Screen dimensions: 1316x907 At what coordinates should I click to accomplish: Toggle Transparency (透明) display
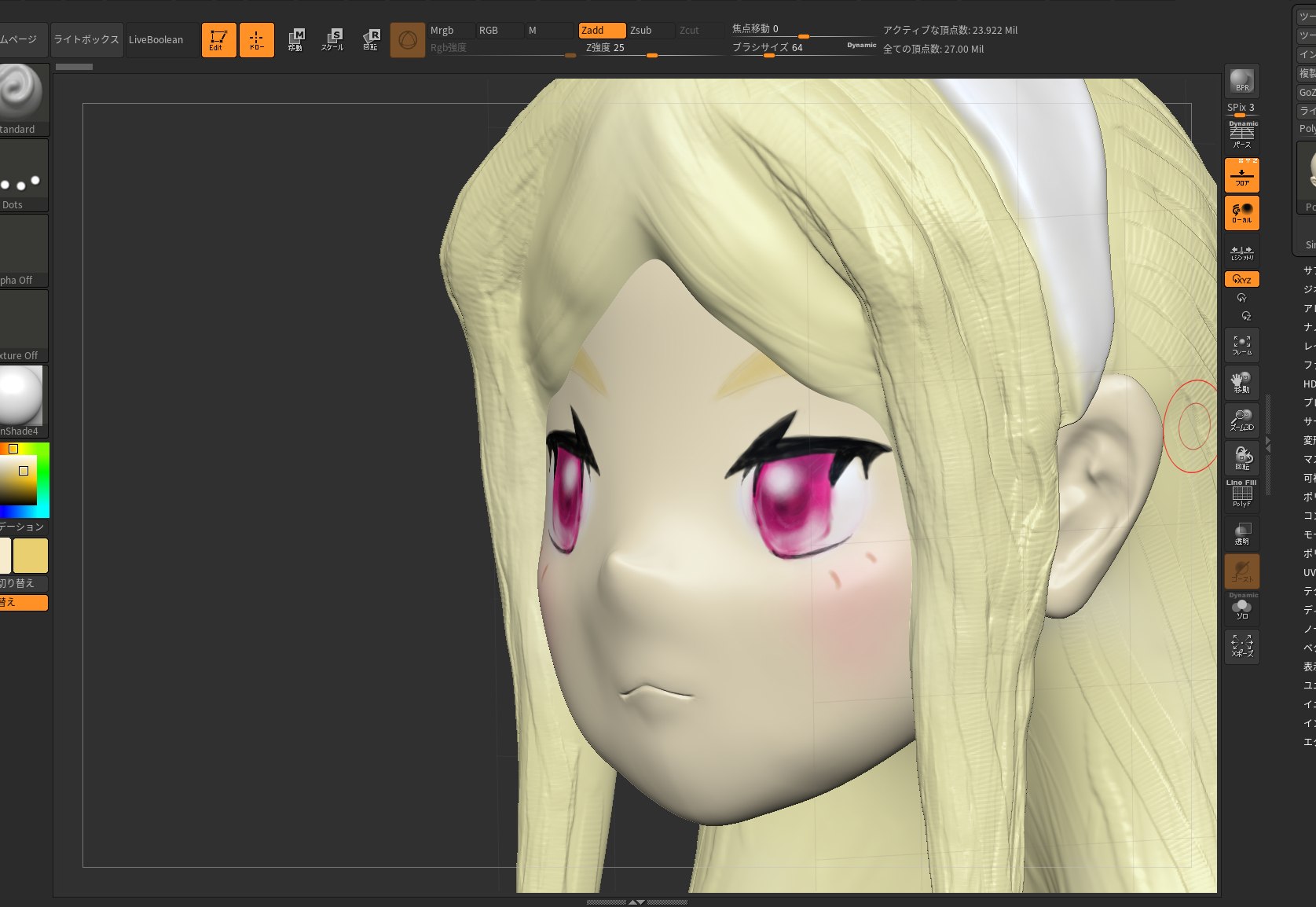(x=1242, y=534)
